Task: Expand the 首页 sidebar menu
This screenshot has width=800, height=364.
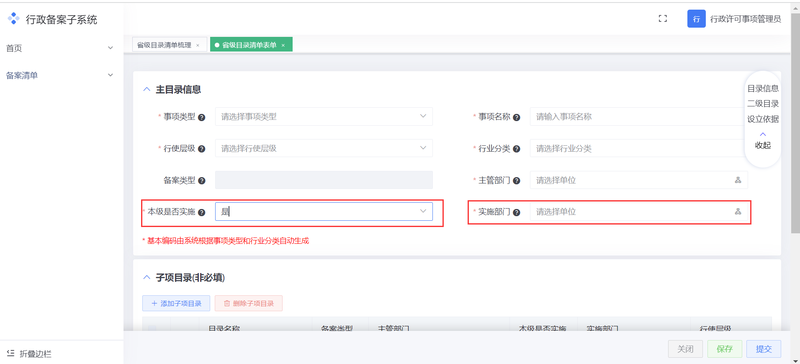Action: coord(61,48)
